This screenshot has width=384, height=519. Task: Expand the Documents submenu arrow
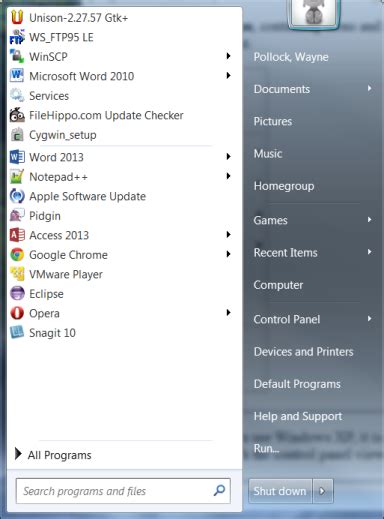369,88
